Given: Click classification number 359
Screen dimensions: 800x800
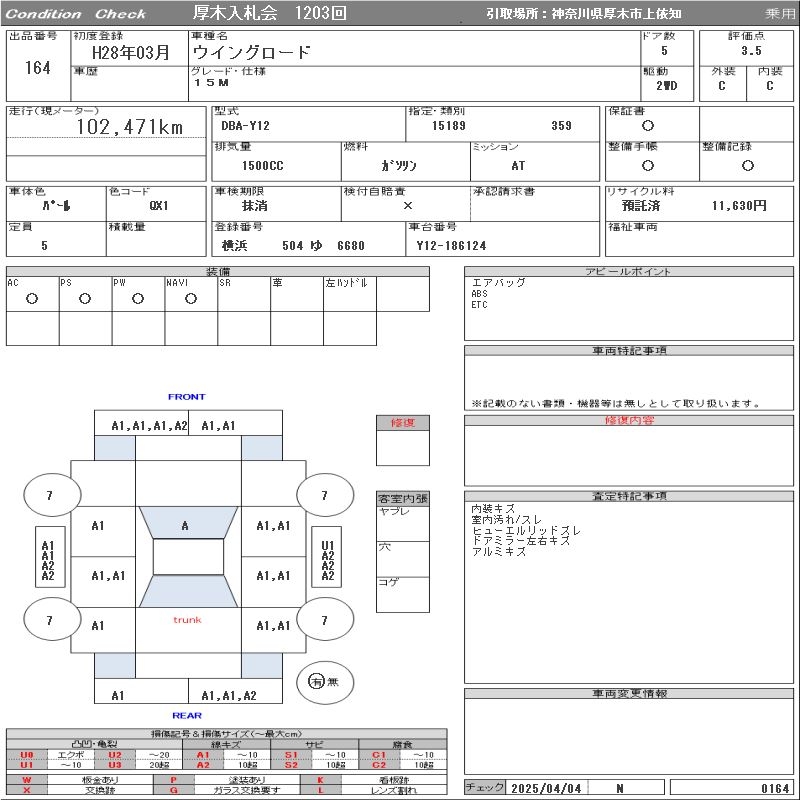Looking at the screenshot, I should [x=561, y=126].
